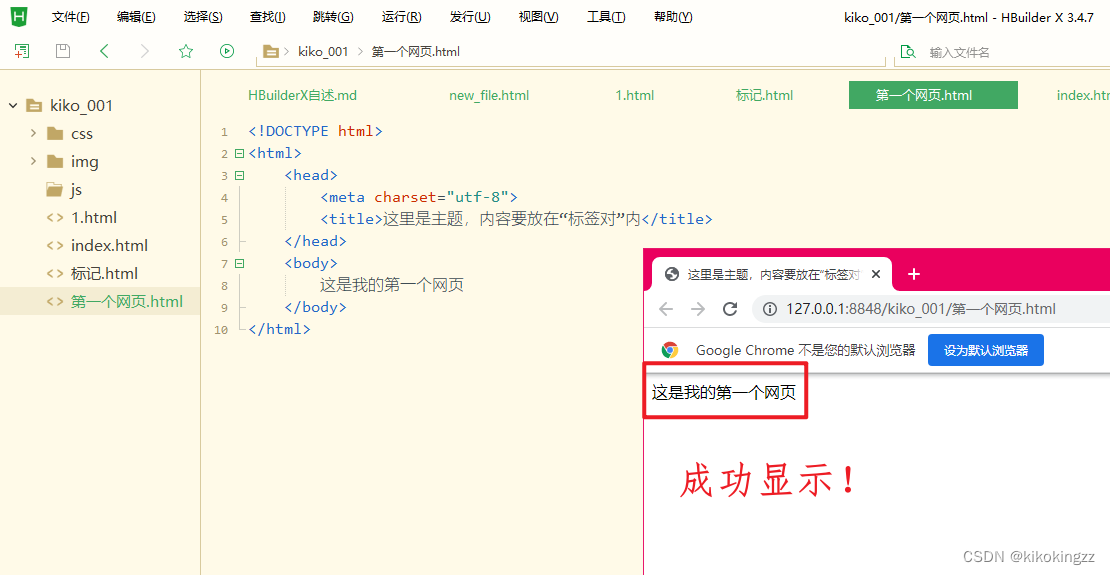
Task: Reload the page in Chrome
Action: point(730,309)
